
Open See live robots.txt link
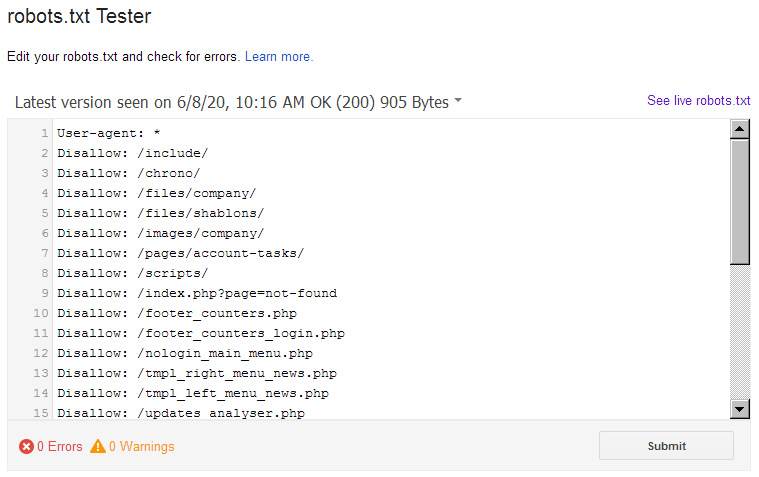pos(698,101)
